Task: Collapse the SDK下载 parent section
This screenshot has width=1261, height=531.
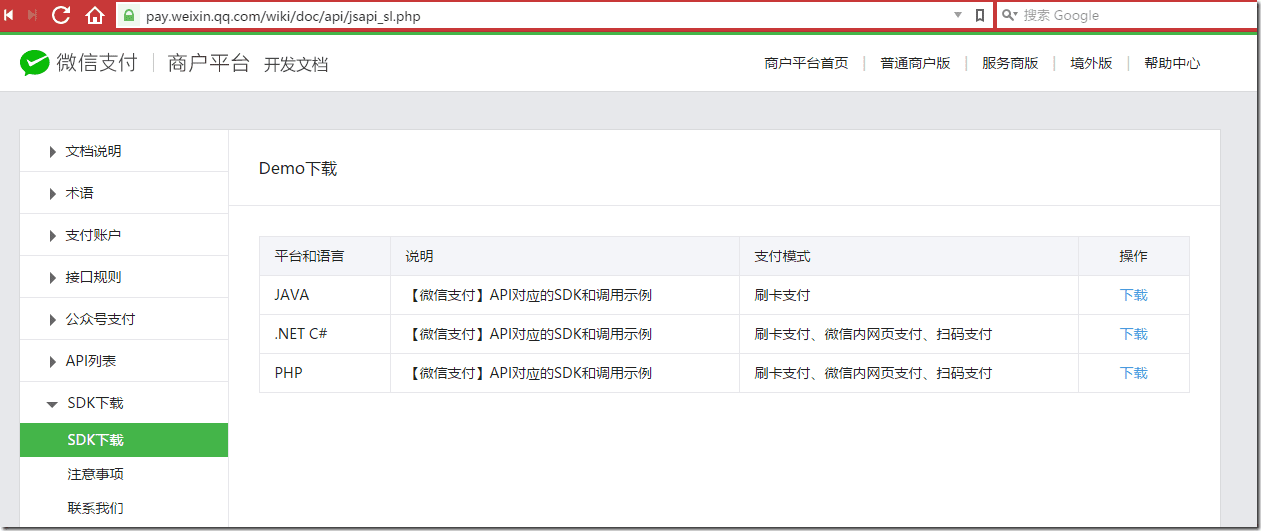Action: (x=94, y=403)
